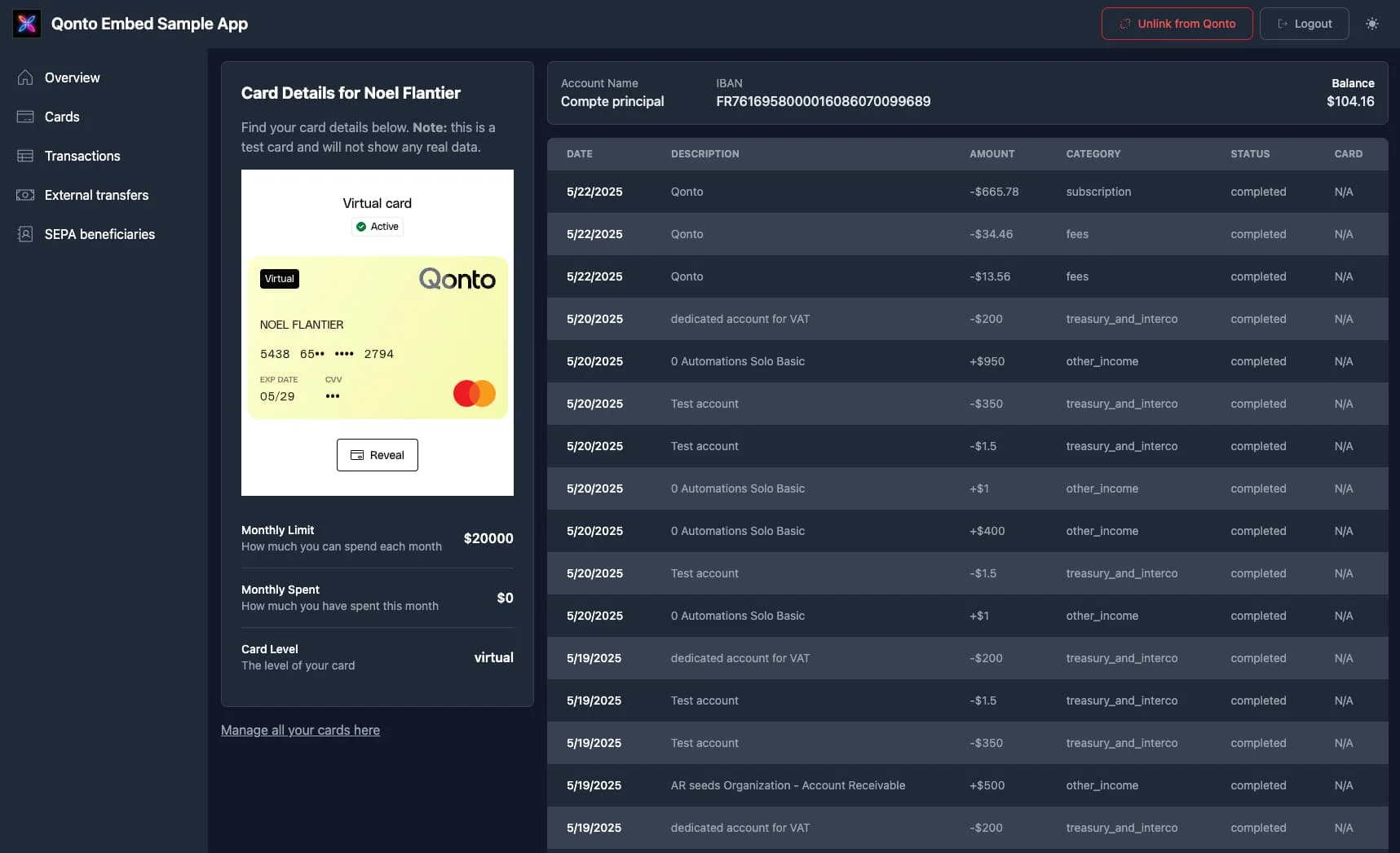Click the Virtual card label above card
Screen dimensions: 1400x853
pos(377,203)
